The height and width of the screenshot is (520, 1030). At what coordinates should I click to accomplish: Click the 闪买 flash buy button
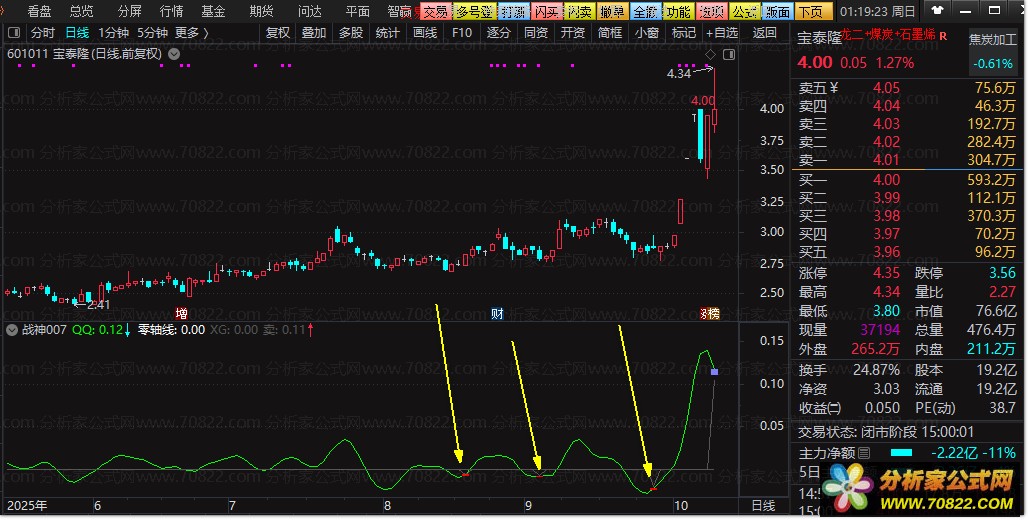(x=547, y=11)
